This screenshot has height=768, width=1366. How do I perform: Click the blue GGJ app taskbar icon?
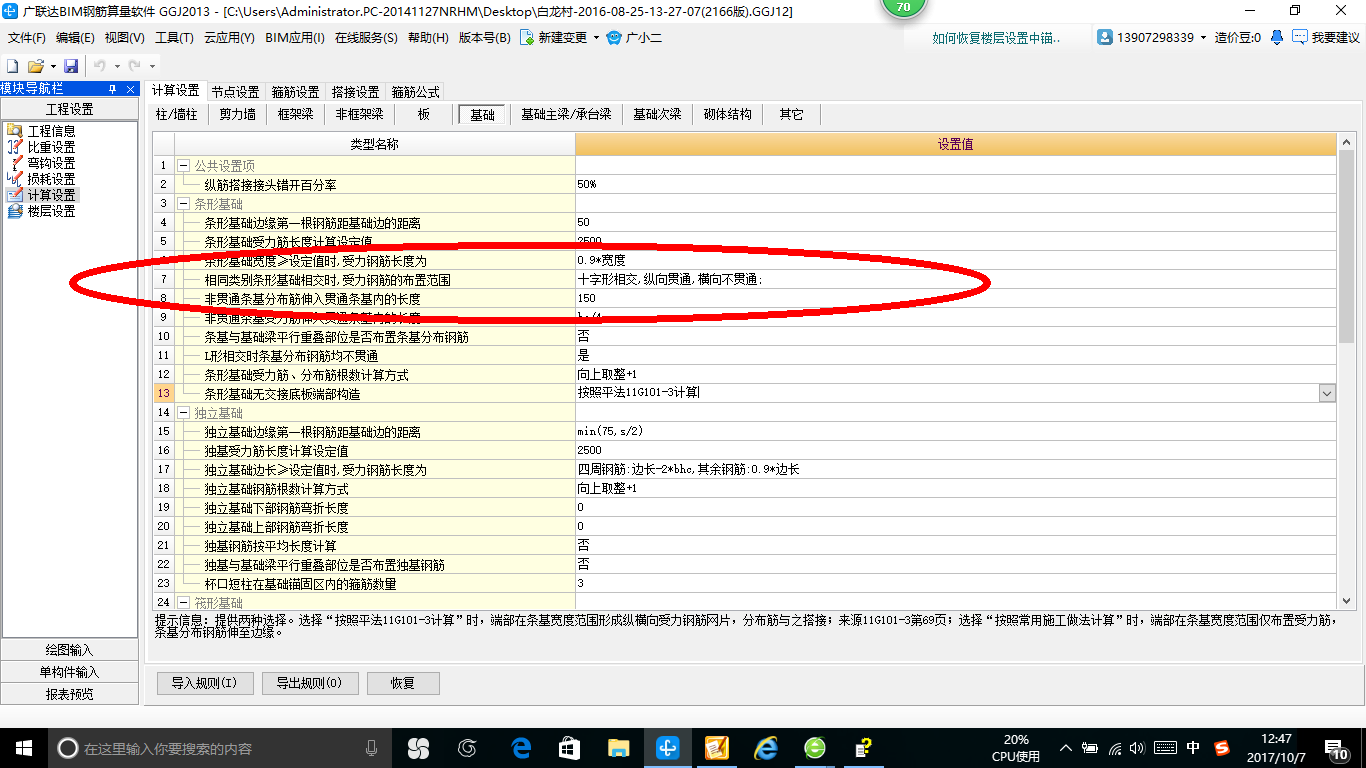point(668,748)
